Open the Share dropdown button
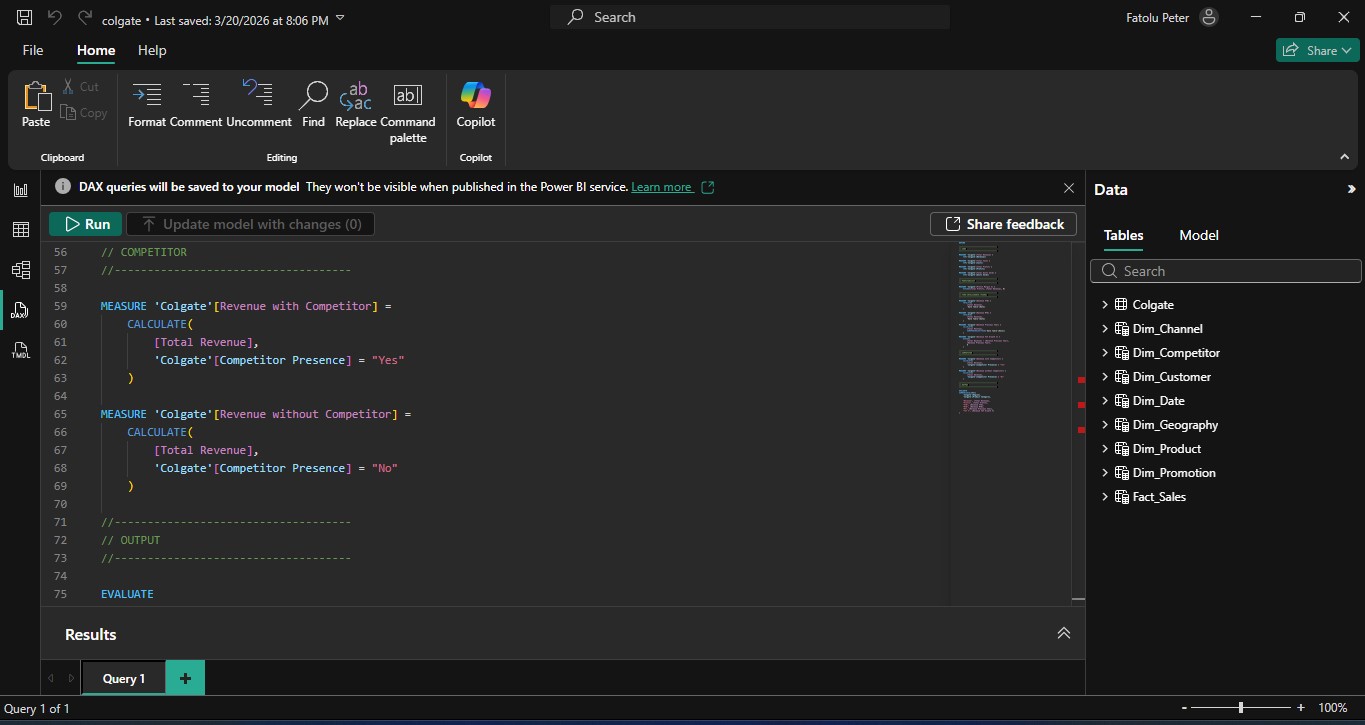 pyautogui.click(x=1317, y=50)
